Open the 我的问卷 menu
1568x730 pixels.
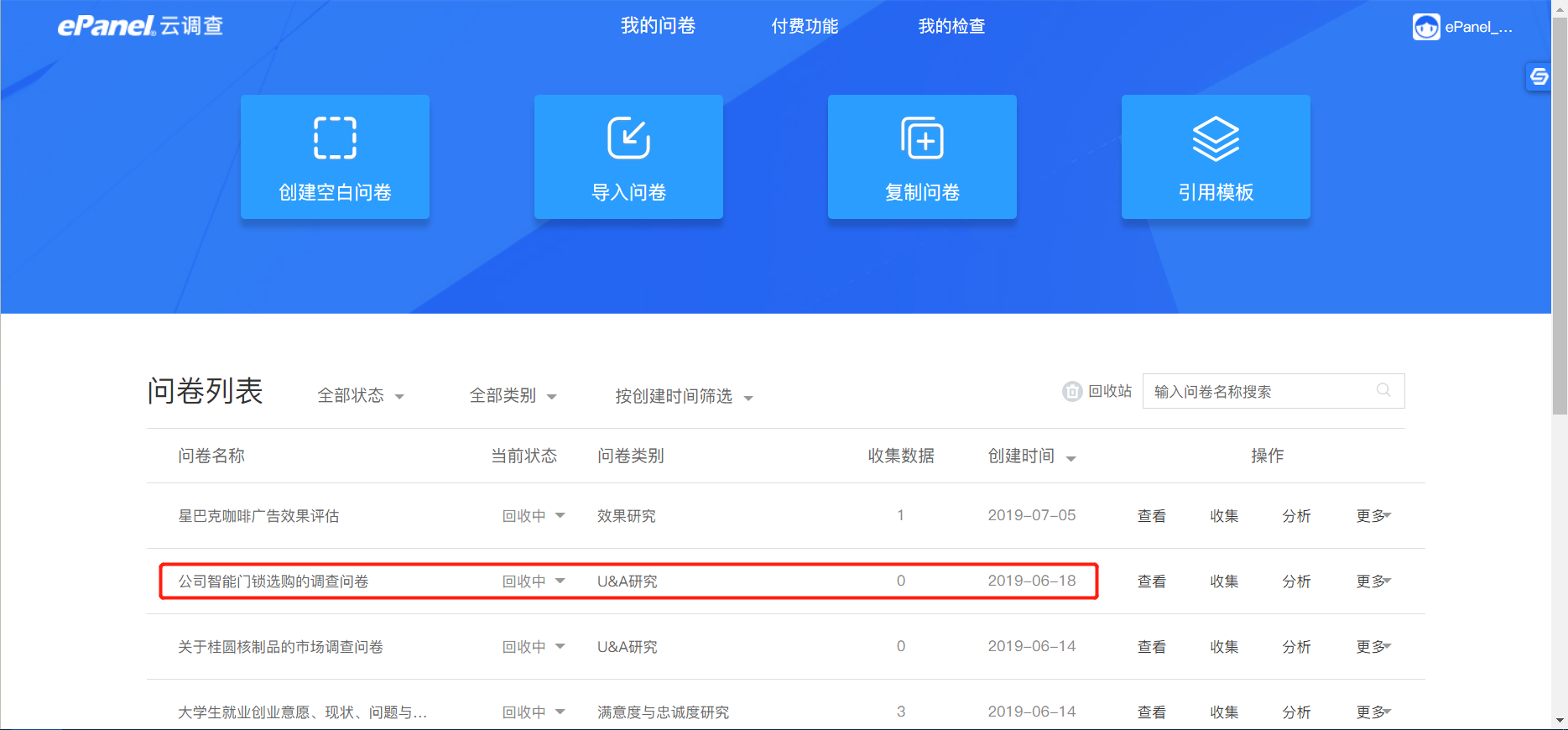click(x=658, y=26)
